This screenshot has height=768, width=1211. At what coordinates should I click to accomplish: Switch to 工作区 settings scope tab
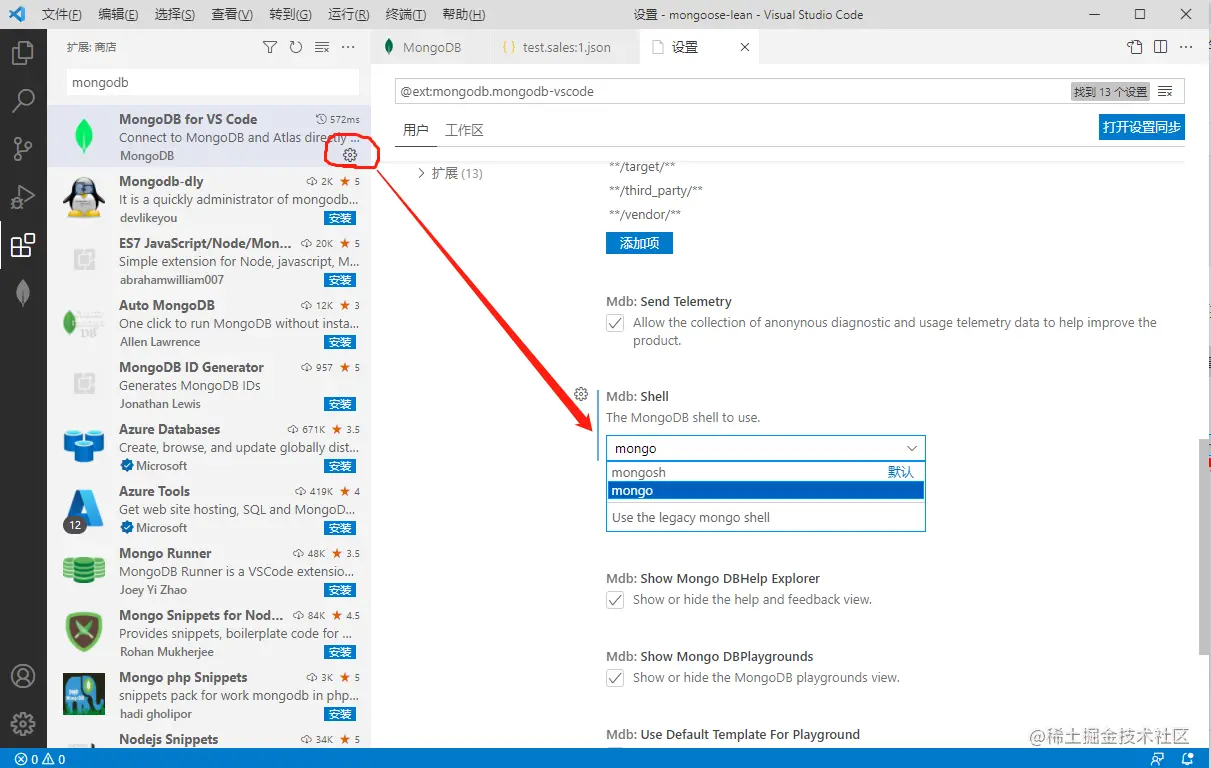coord(464,130)
